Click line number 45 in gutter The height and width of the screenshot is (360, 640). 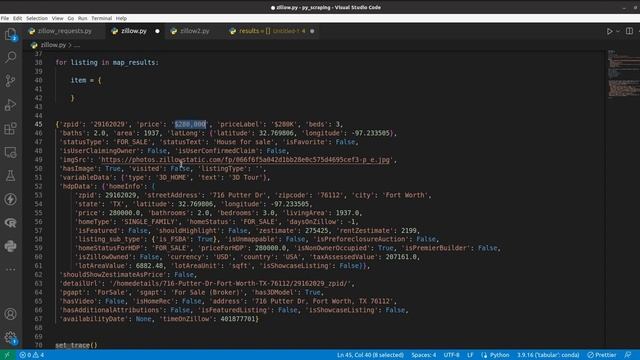(x=38, y=124)
